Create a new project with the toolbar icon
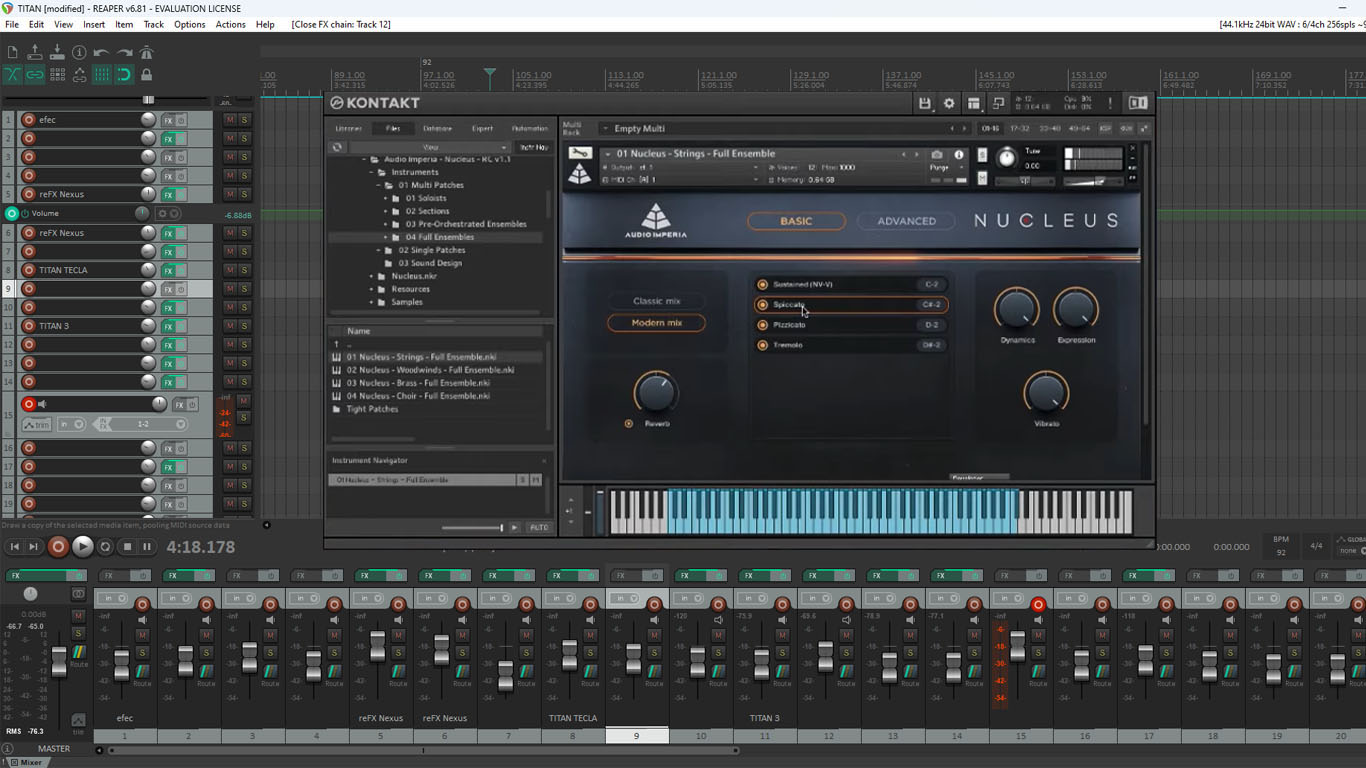 pos(12,52)
